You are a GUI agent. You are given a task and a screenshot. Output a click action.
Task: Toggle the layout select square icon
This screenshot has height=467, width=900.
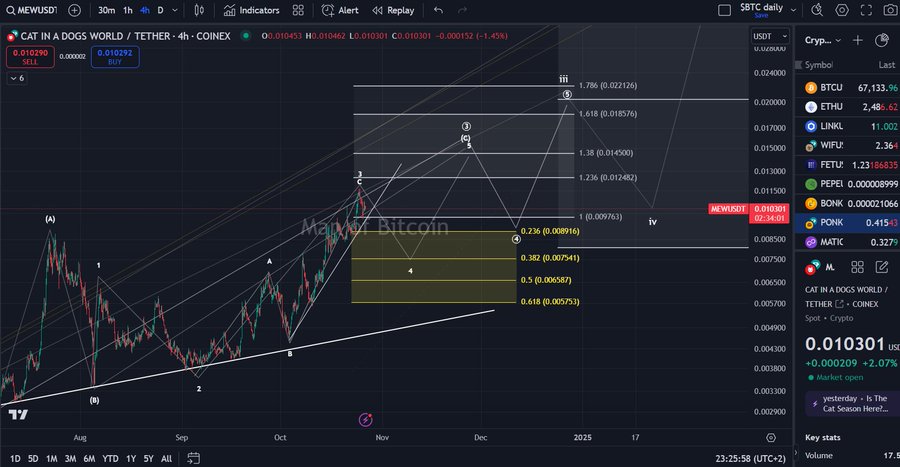point(725,10)
